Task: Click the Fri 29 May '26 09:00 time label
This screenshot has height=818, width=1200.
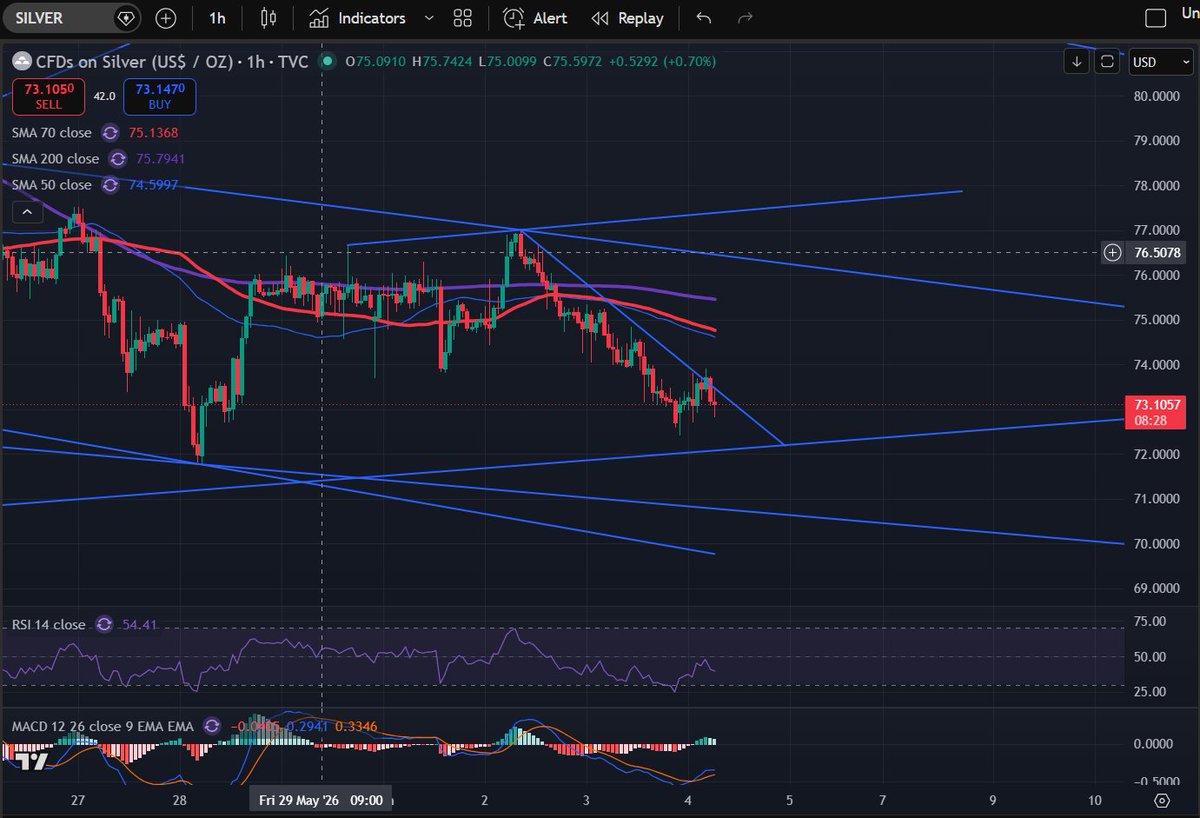Action: tap(319, 800)
